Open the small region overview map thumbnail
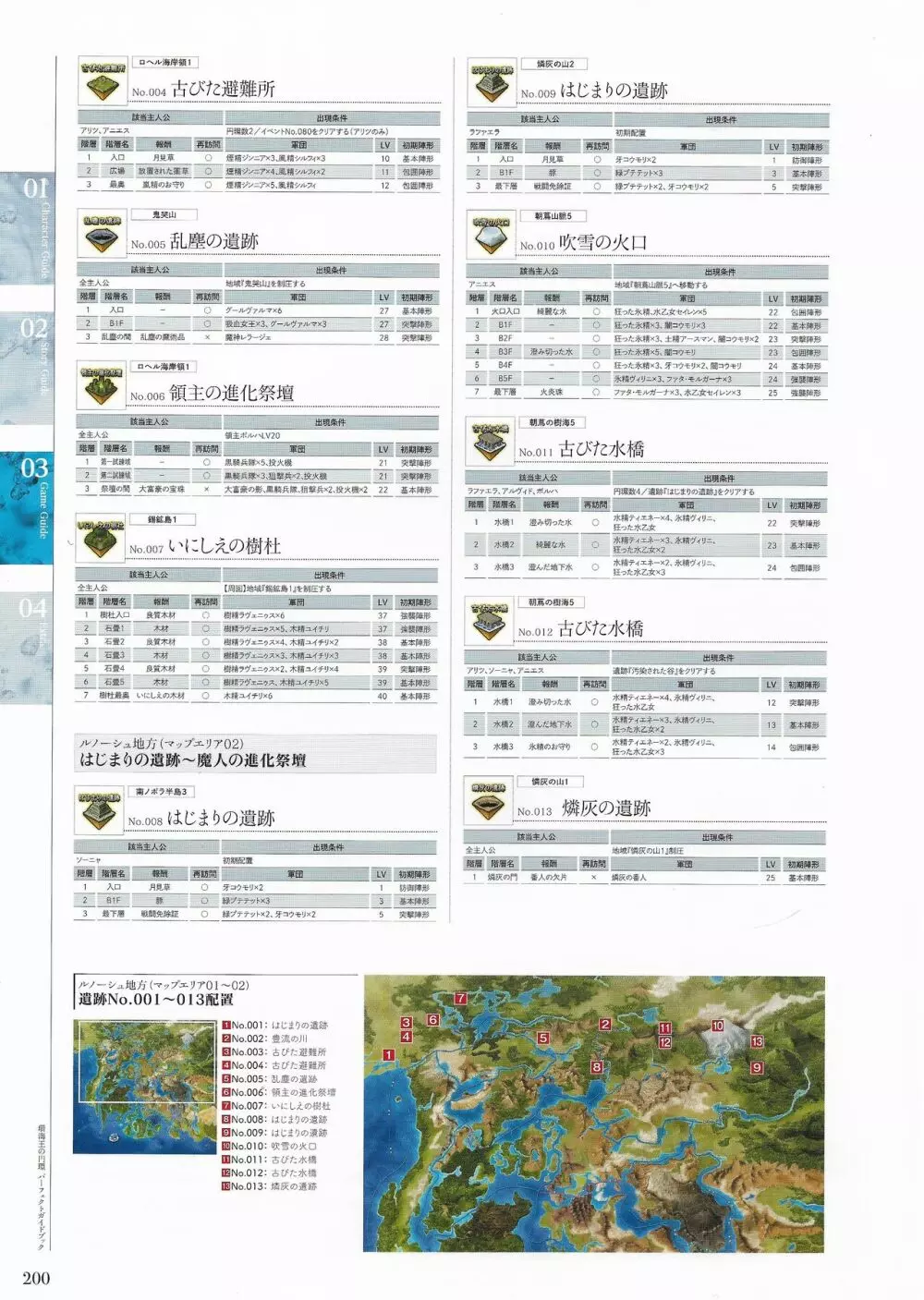The height and width of the screenshot is (1300, 924). 146,1063
